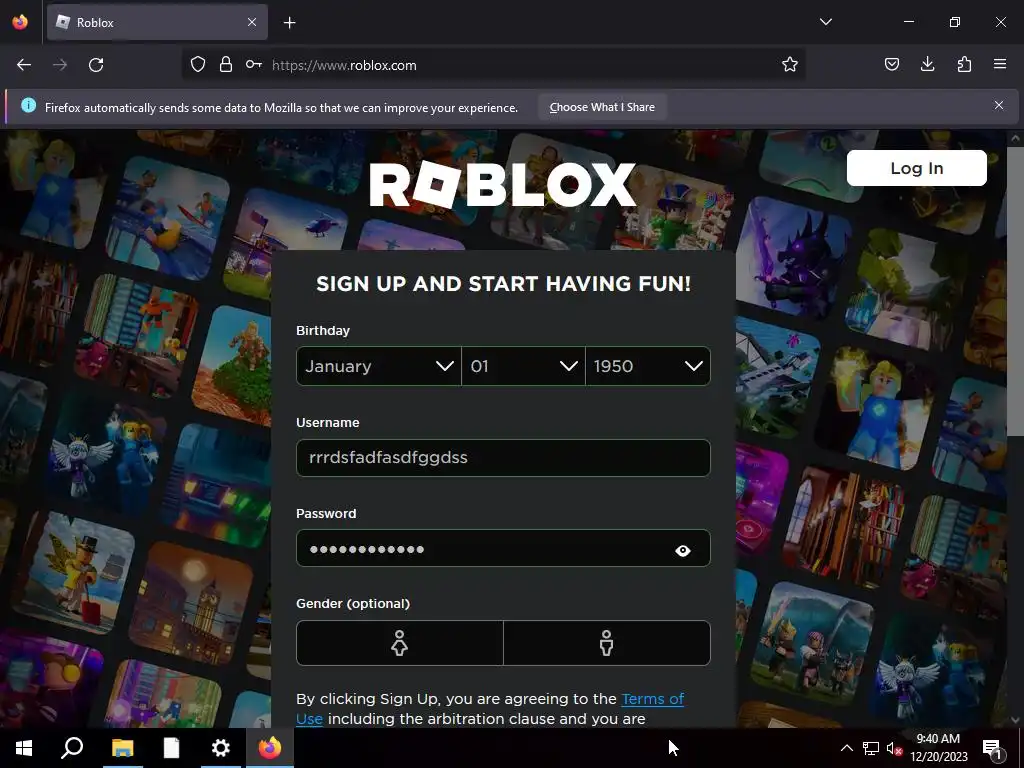
Task: Bookmark this page with the star icon
Action: click(x=790, y=65)
